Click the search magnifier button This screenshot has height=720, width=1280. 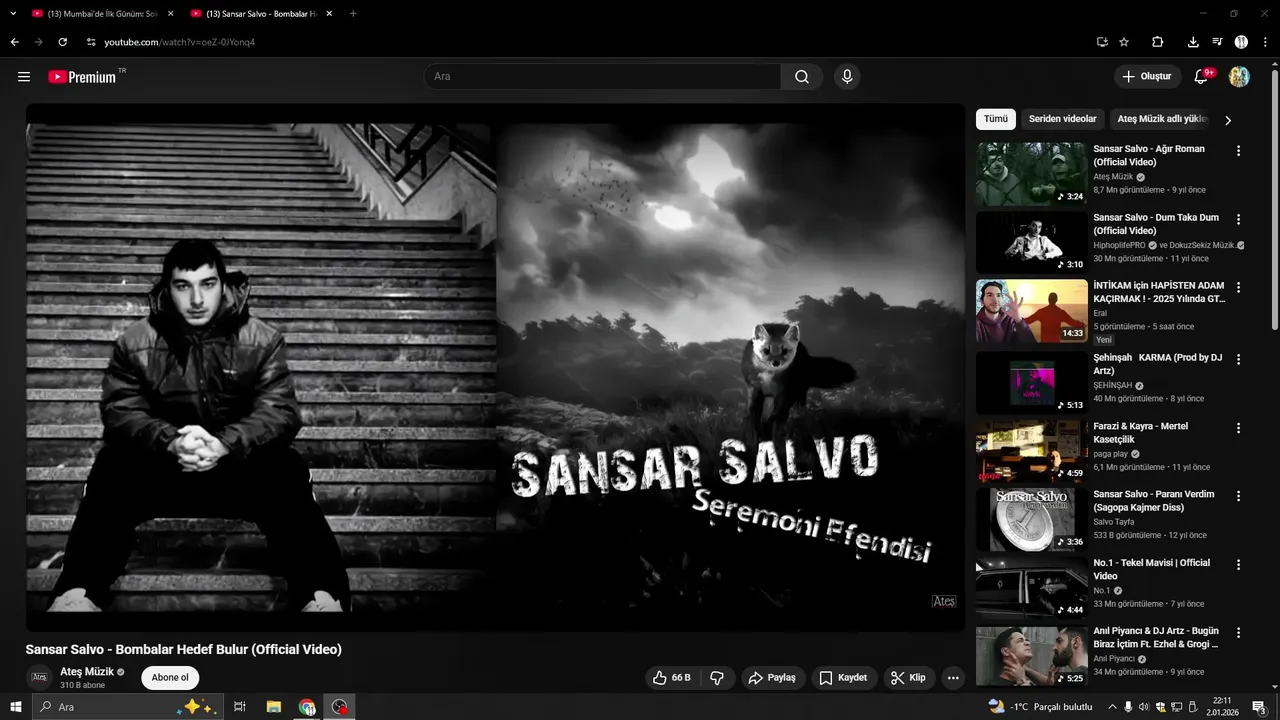click(x=802, y=77)
